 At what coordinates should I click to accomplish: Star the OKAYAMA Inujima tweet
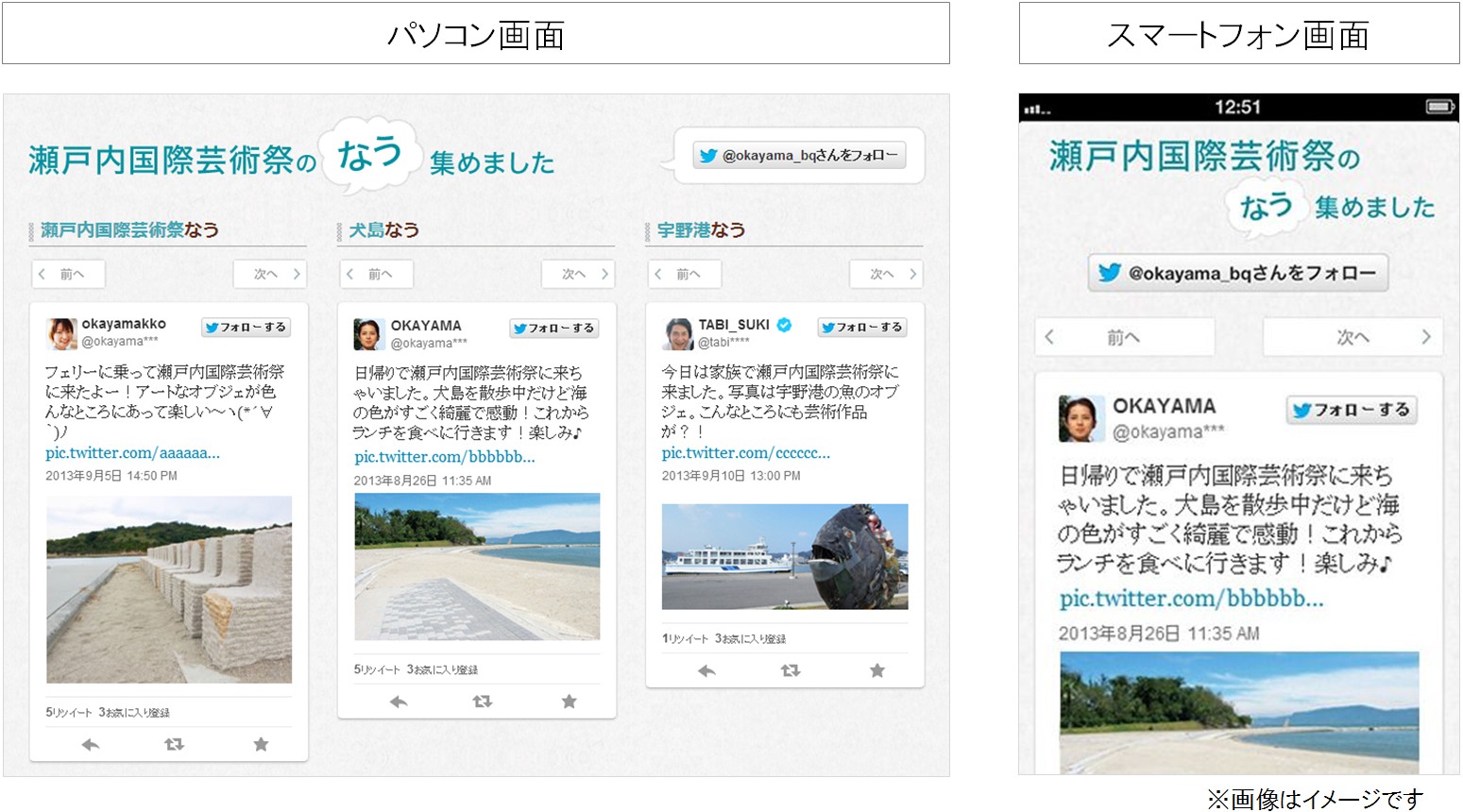click(569, 702)
